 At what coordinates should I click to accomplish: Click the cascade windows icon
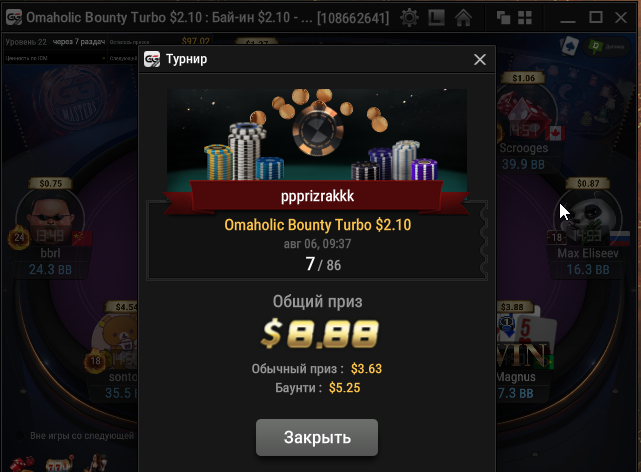click(503, 18)
